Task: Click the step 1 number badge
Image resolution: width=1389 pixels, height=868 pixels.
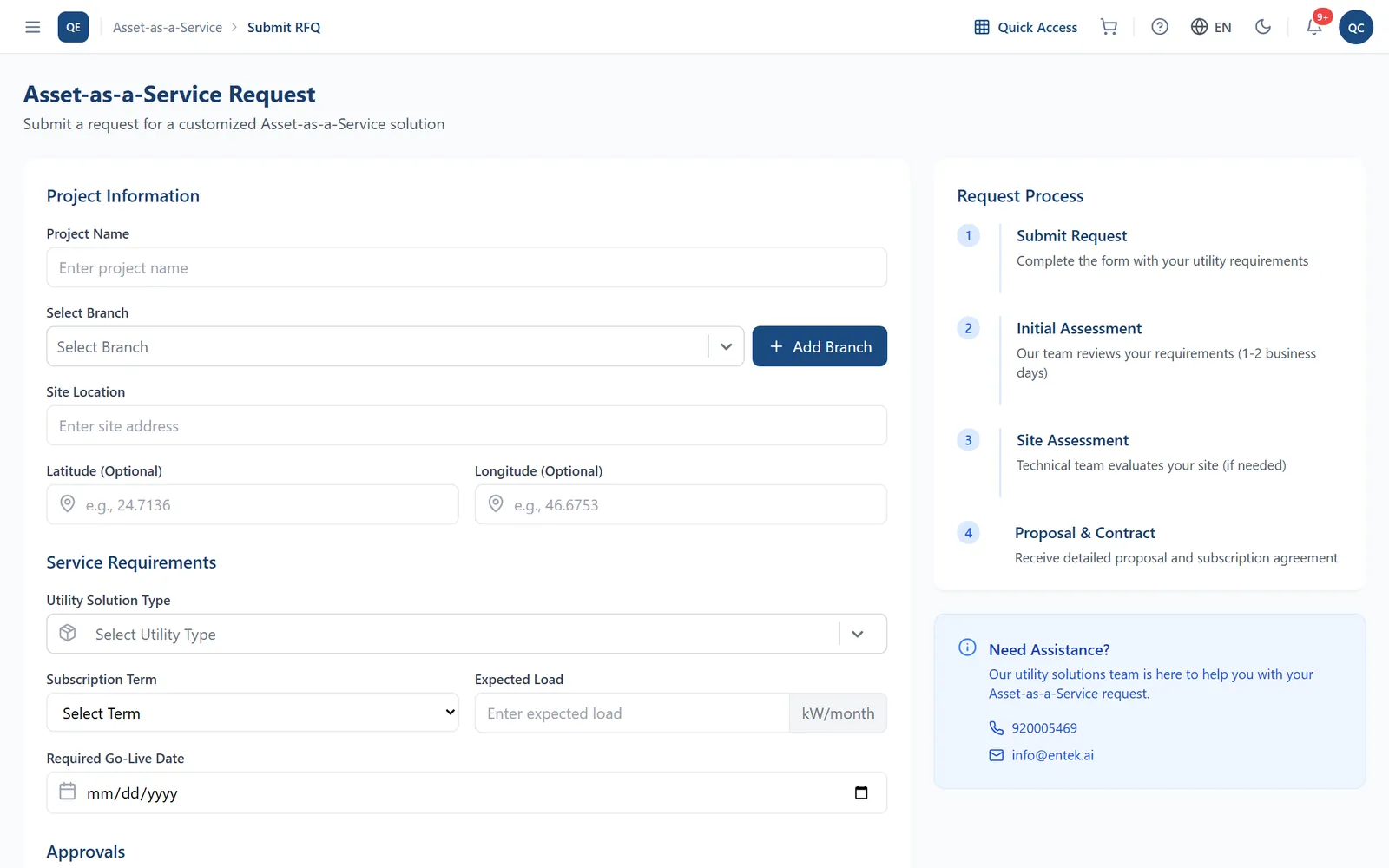Action: [969, 236]
